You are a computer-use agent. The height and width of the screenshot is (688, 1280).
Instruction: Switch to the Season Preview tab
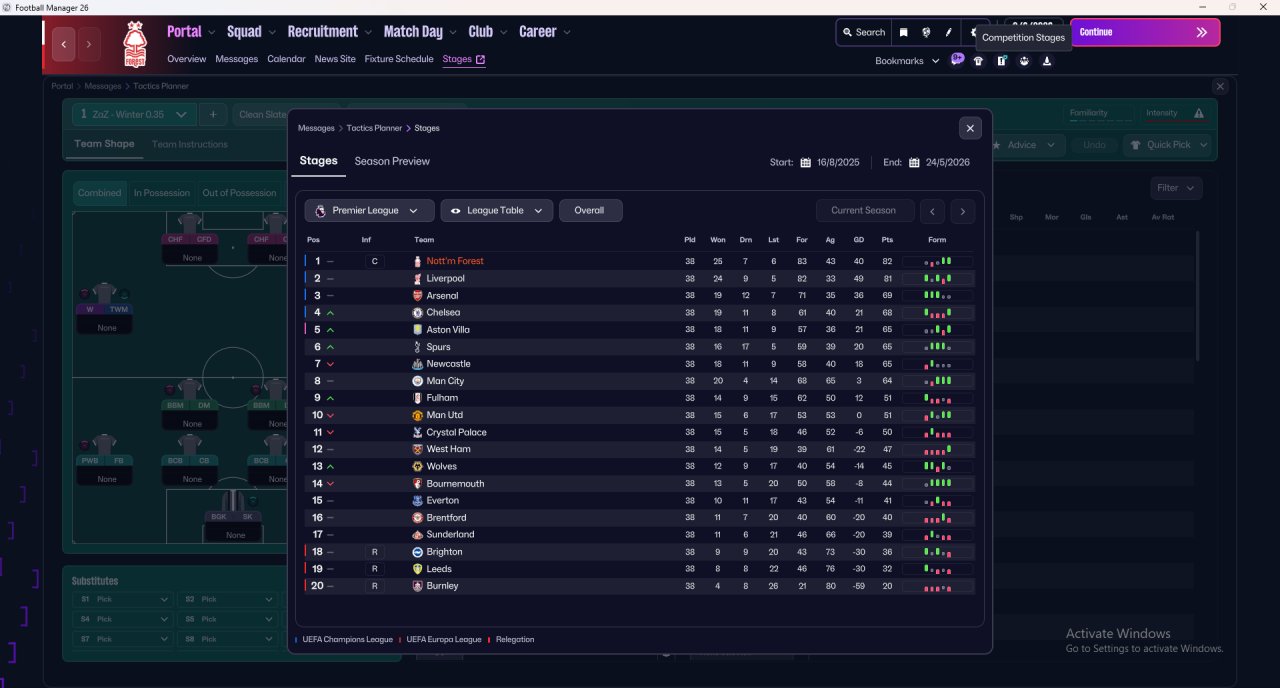(392, 161)
